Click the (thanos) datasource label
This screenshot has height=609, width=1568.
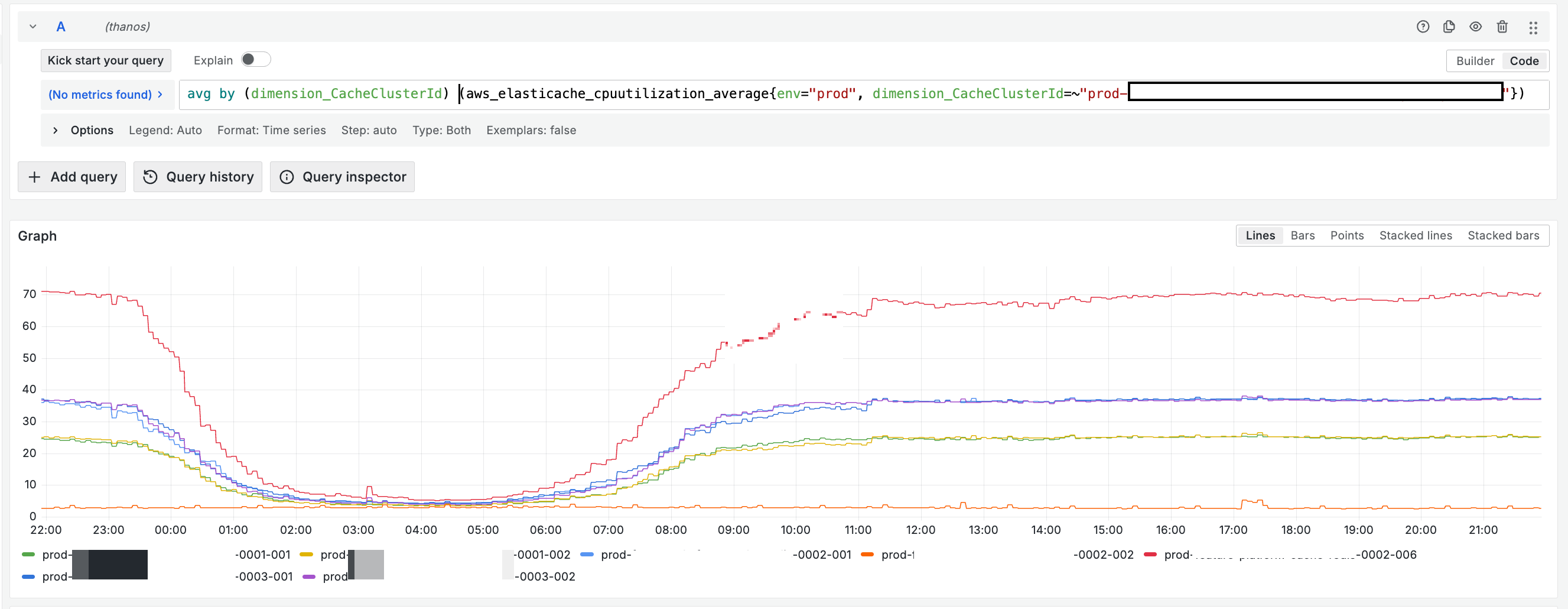[x=127, y=26]
